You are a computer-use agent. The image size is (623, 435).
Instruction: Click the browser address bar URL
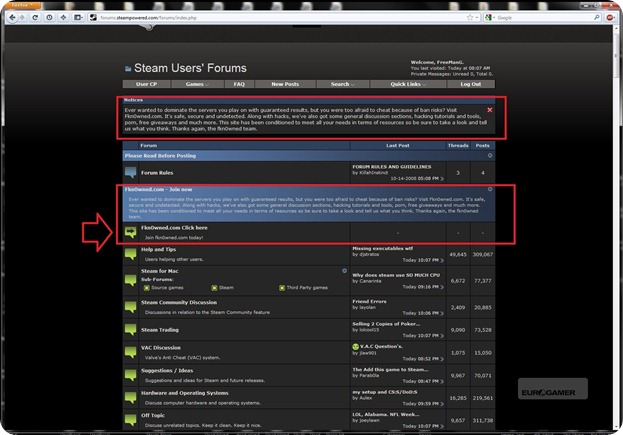click(149, 18)
